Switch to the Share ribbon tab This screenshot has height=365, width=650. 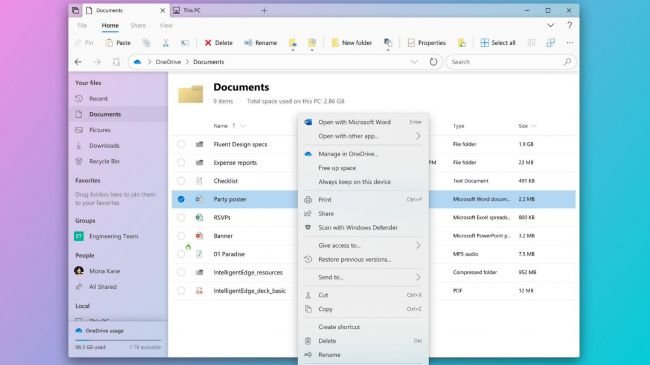[138, 25]
